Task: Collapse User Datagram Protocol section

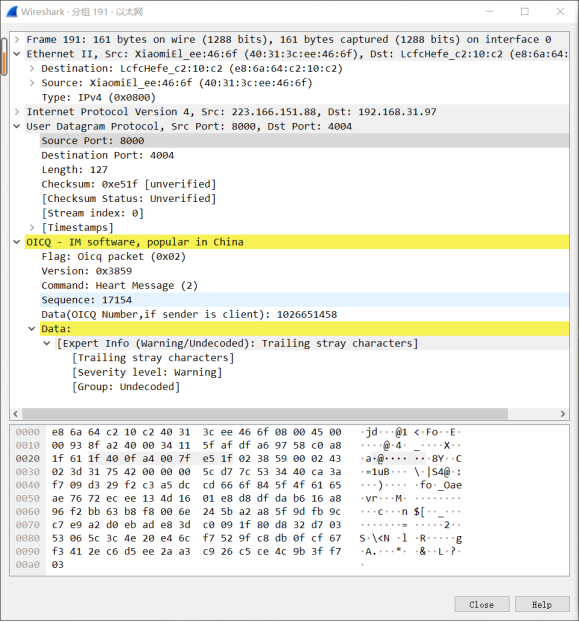Action: pyautogui.click(x=17, y=127)
